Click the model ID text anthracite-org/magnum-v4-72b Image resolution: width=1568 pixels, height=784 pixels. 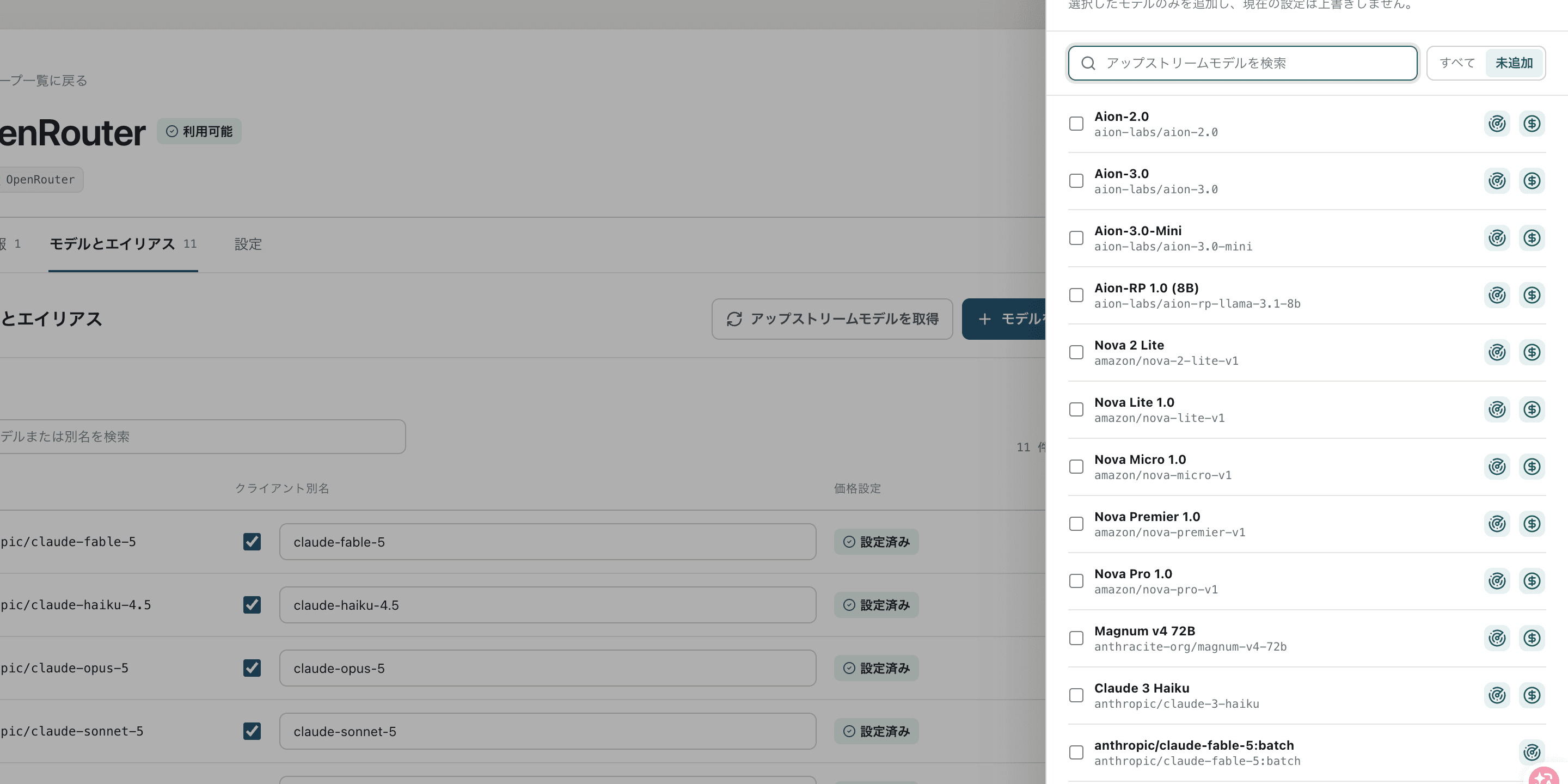click(1190, 647)
